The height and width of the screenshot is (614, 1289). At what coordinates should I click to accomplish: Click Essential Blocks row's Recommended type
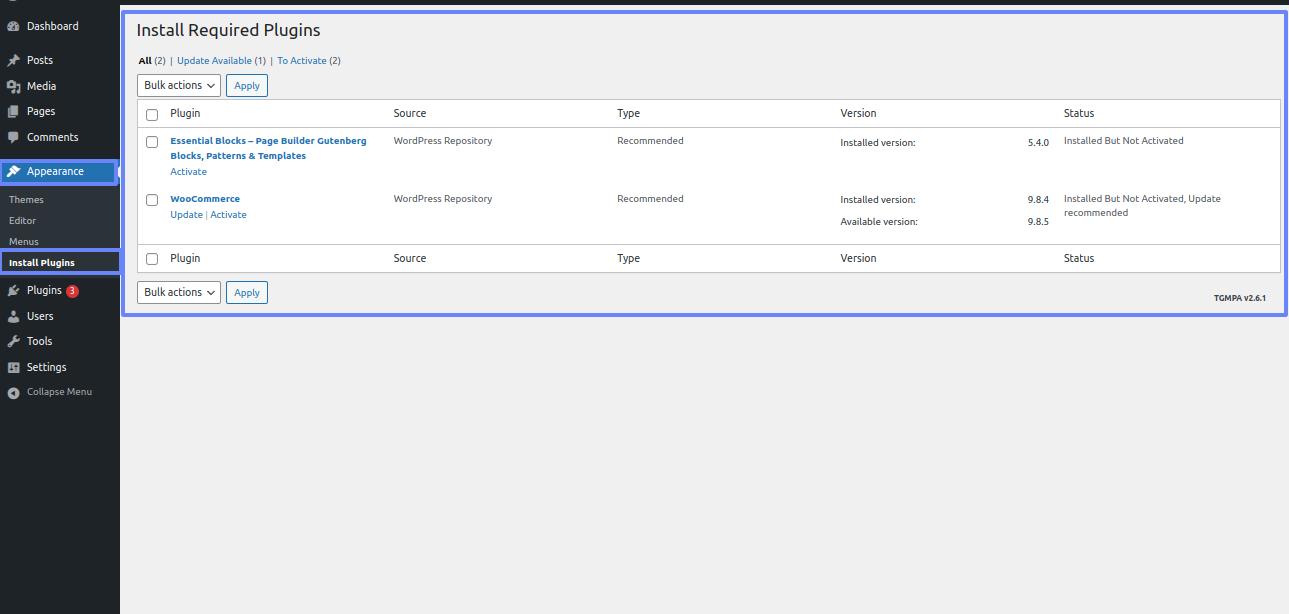[x=650, y=141]
